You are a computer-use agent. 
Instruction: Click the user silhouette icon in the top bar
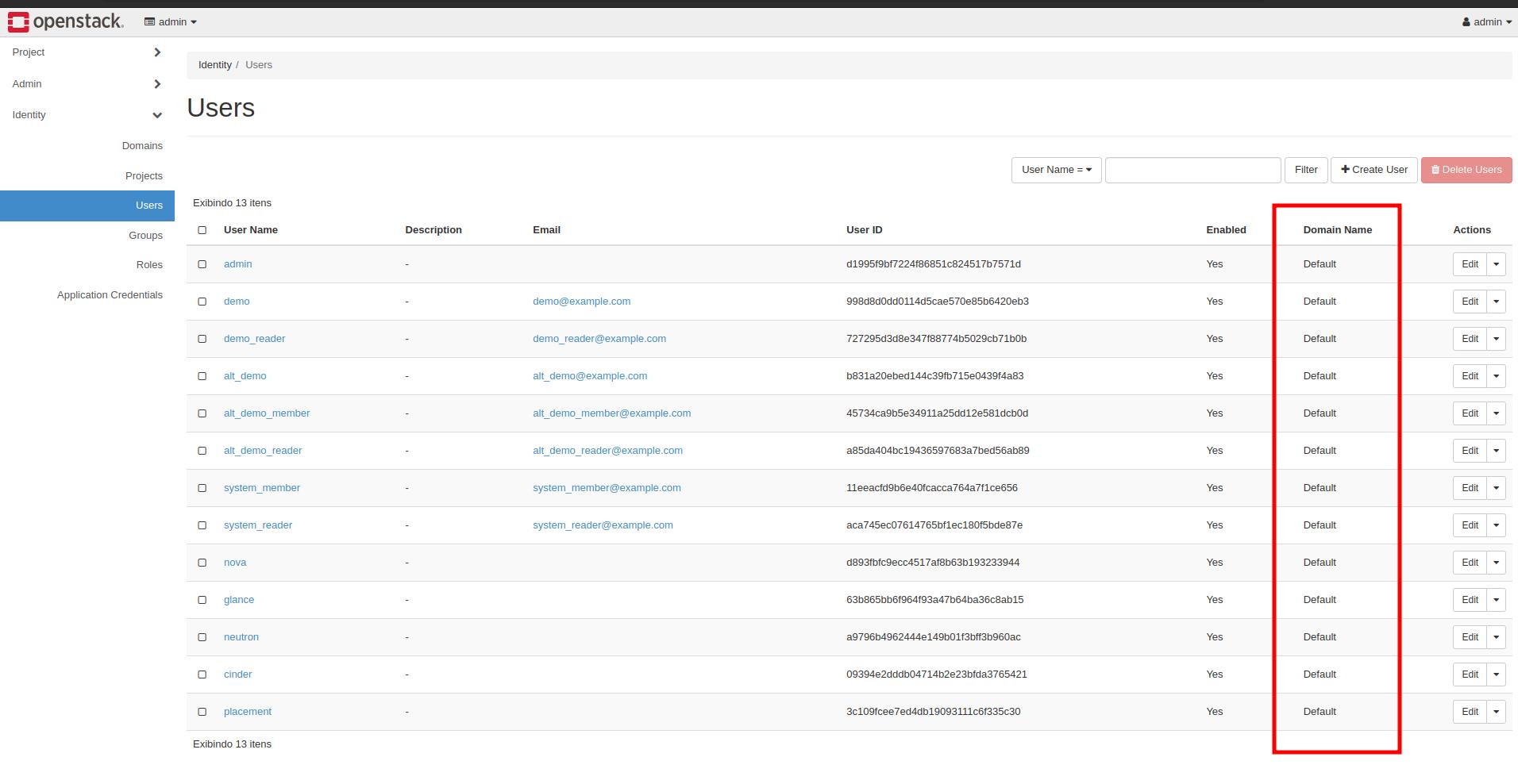pyautogui.click(x=1465, y=21)
